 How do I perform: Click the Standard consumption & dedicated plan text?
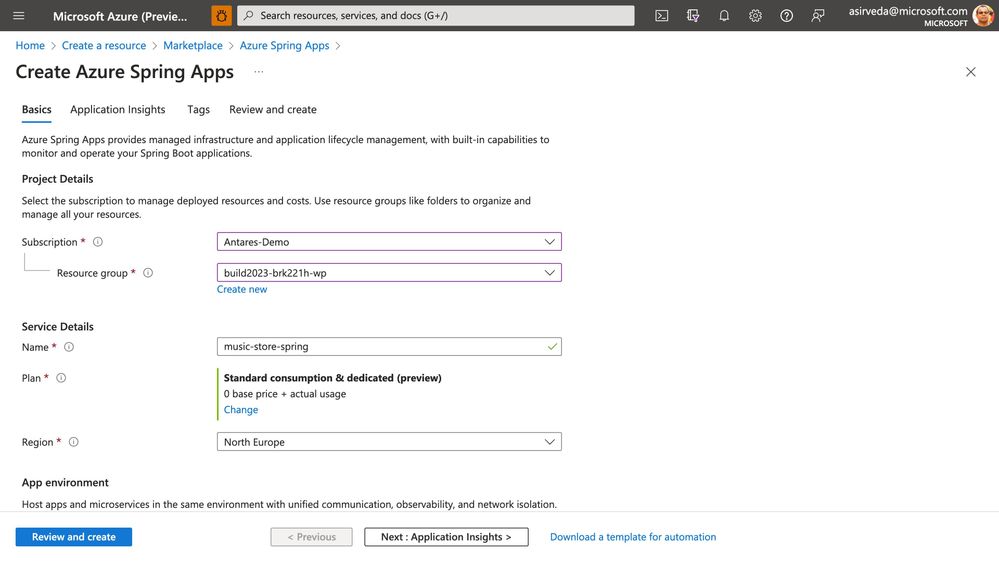point(333,378)
